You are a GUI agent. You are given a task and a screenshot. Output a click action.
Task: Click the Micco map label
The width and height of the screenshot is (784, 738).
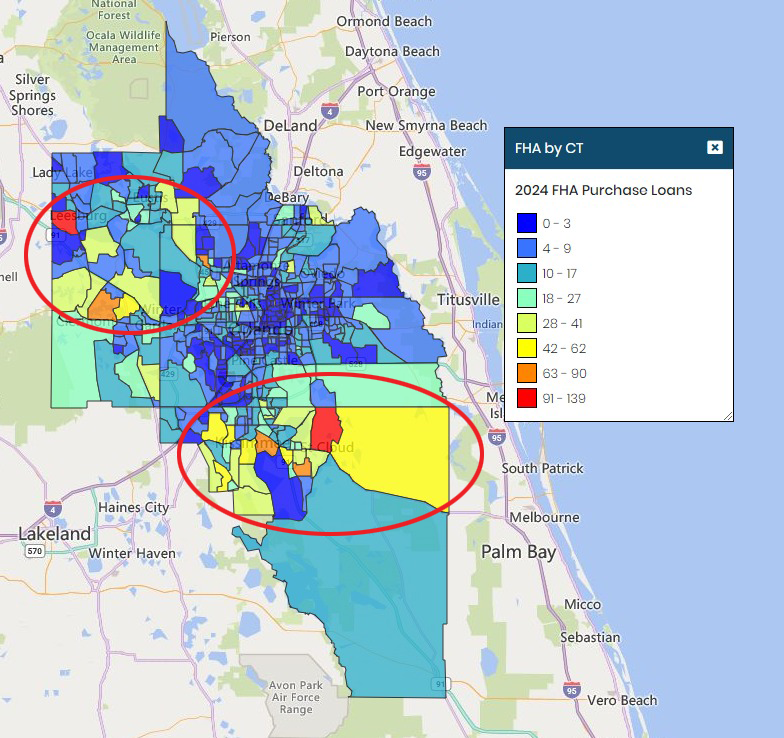point(582,604)
